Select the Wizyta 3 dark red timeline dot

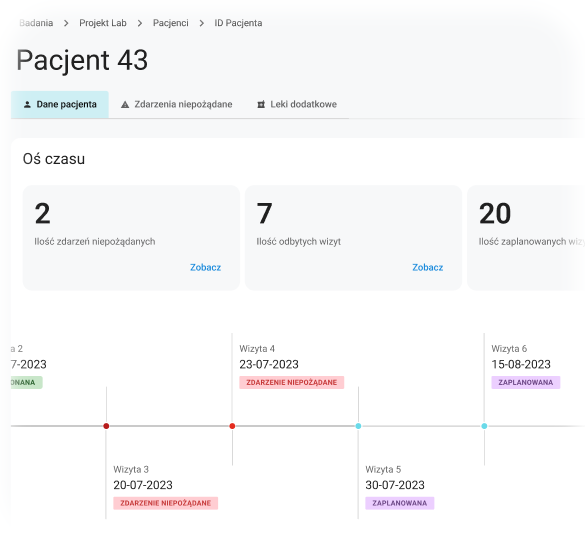[x=106, y=426]
